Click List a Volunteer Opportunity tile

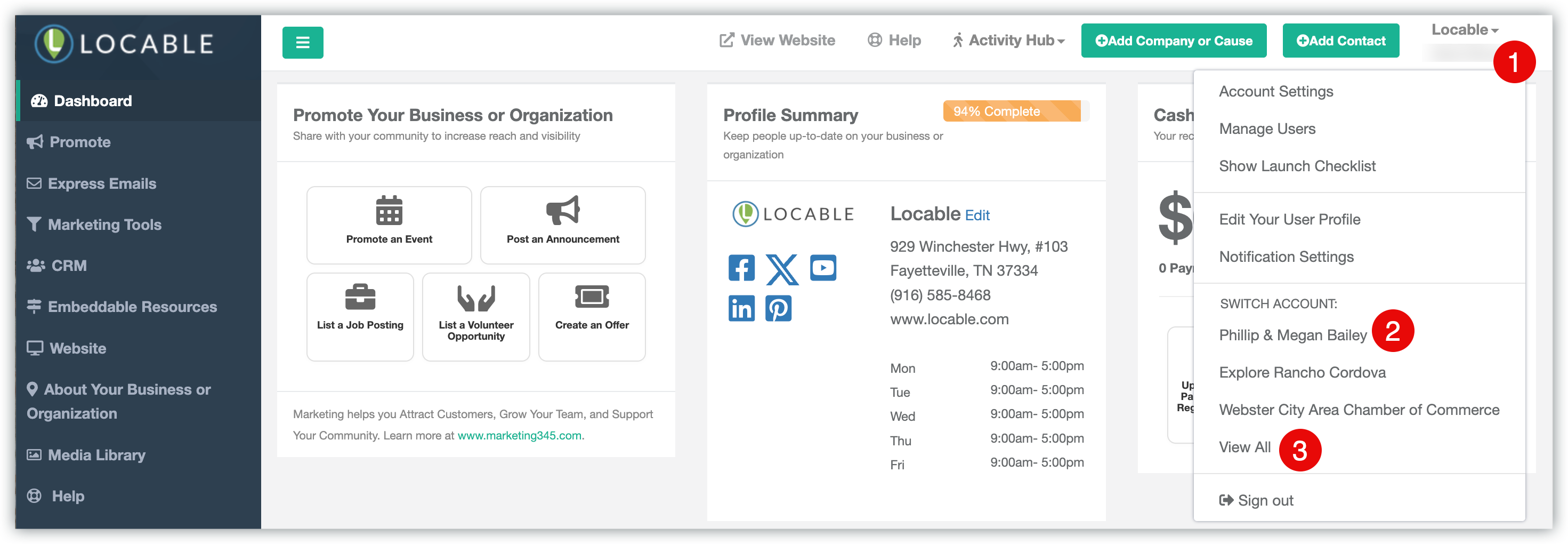(476, 317)
